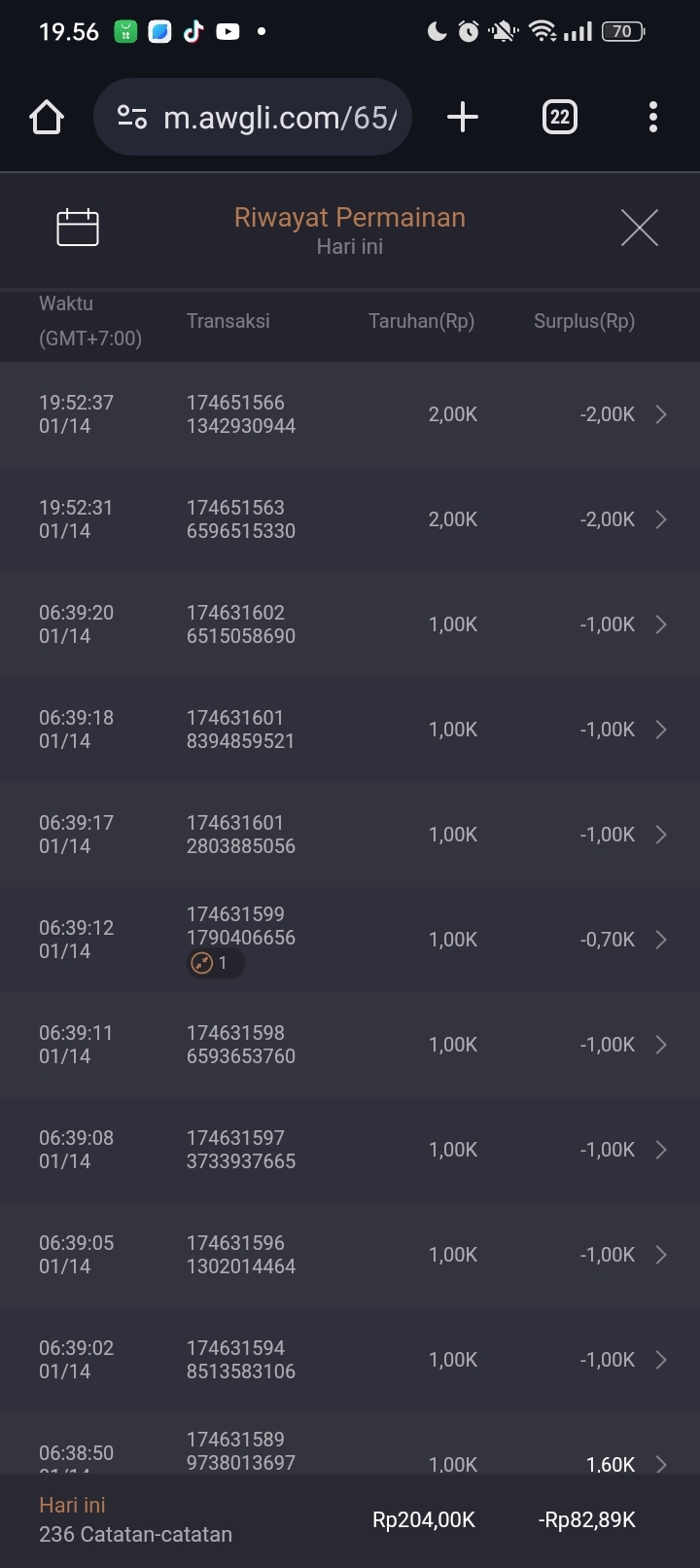Close the Riwayat Permainan panel
This screenshot has width=700, height=1568.
pos(639,228)
